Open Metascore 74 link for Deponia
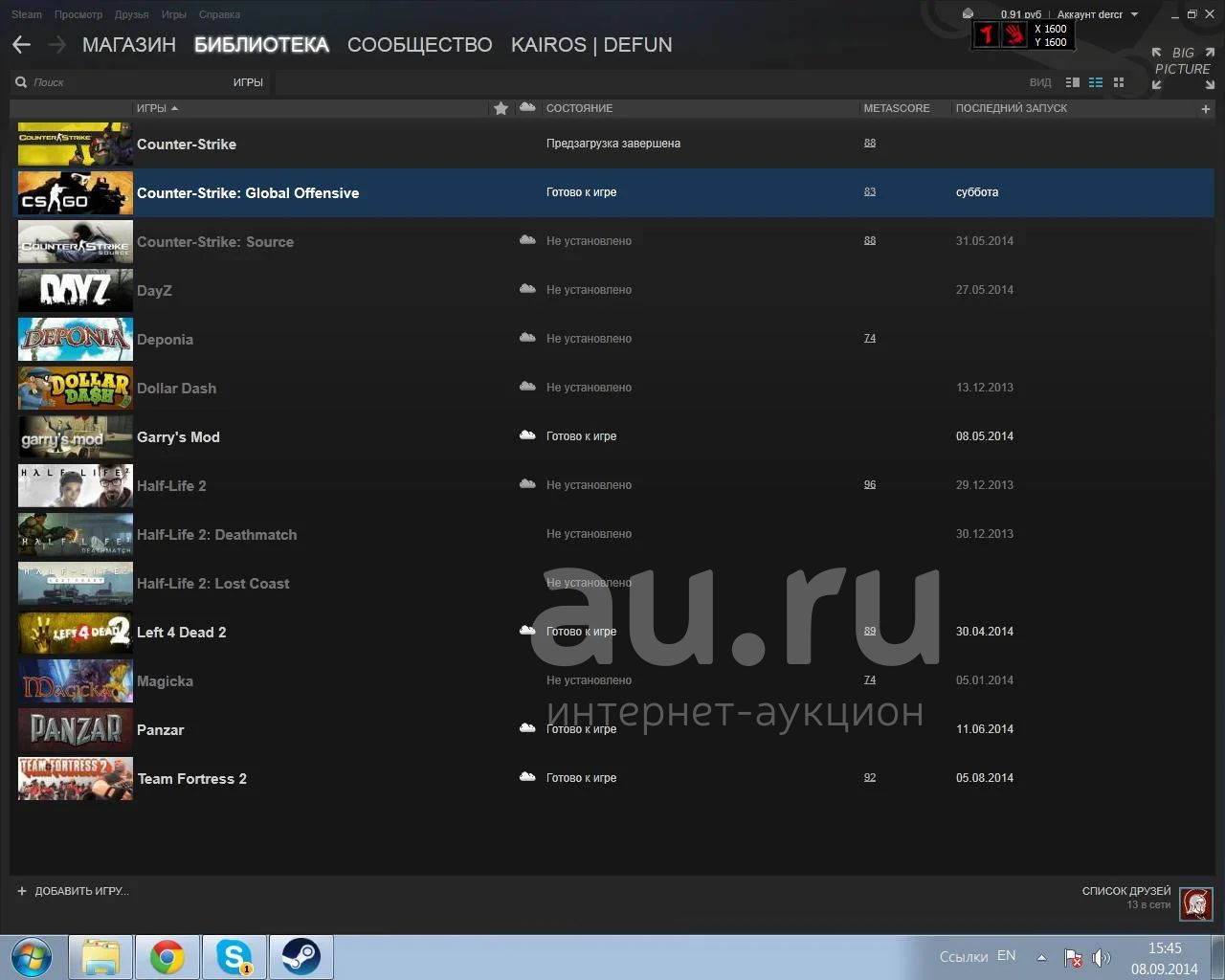This screenshot has height=980, width=1225. (870, 338)
